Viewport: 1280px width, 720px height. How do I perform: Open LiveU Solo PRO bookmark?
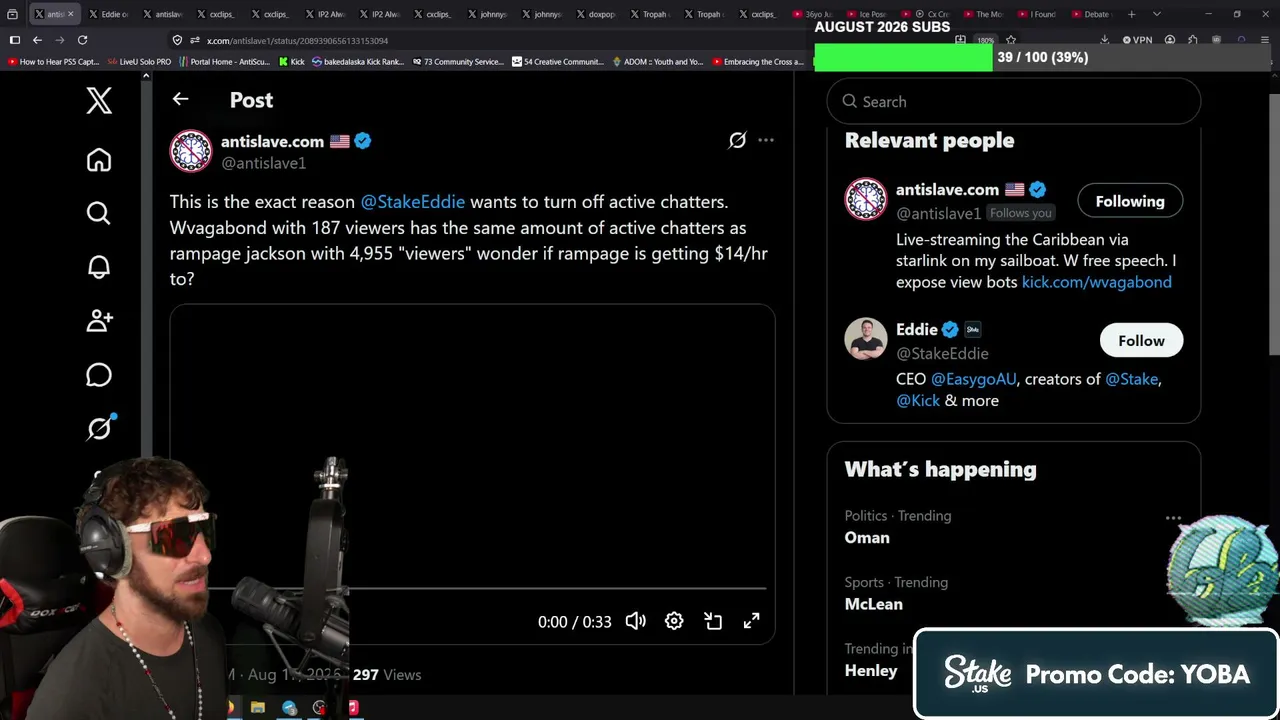tap(138, 62)
